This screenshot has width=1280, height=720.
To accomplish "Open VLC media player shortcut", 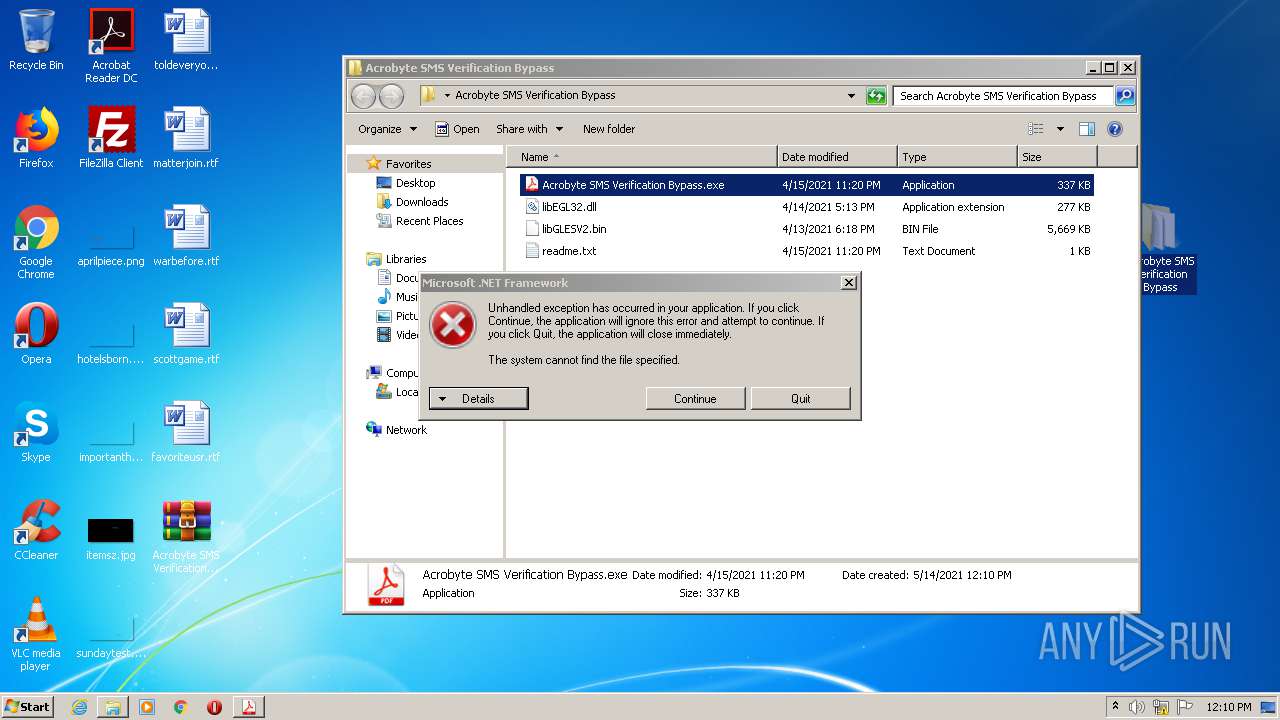I will pos(36,634).
